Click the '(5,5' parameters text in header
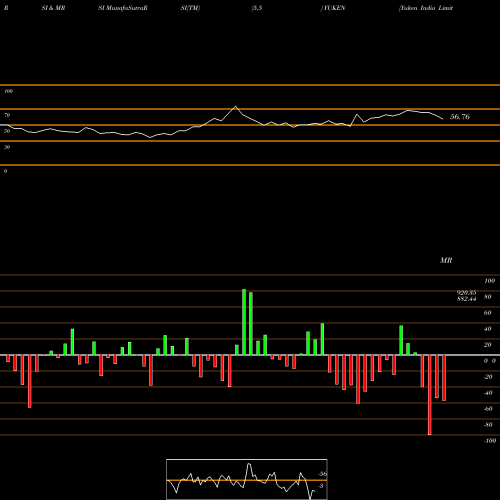 [x=257, y=8]
